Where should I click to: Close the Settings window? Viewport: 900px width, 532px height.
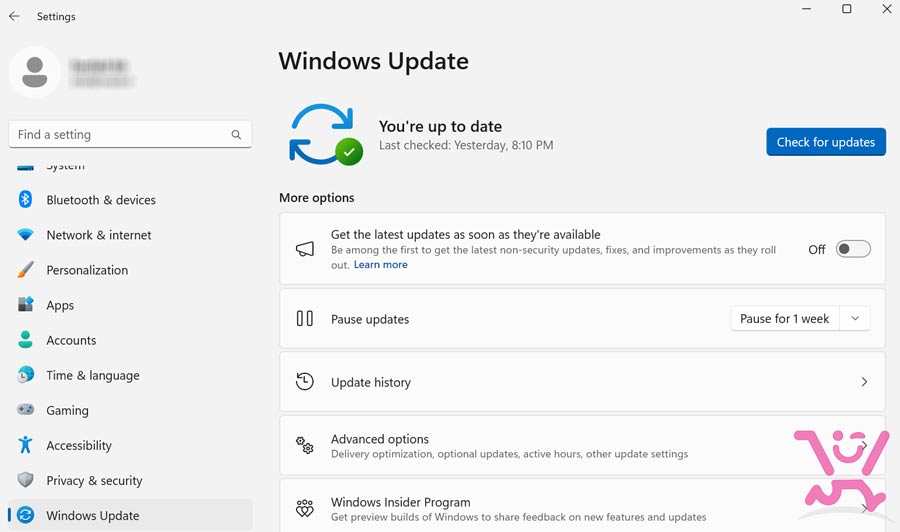(x=886, y=9)
